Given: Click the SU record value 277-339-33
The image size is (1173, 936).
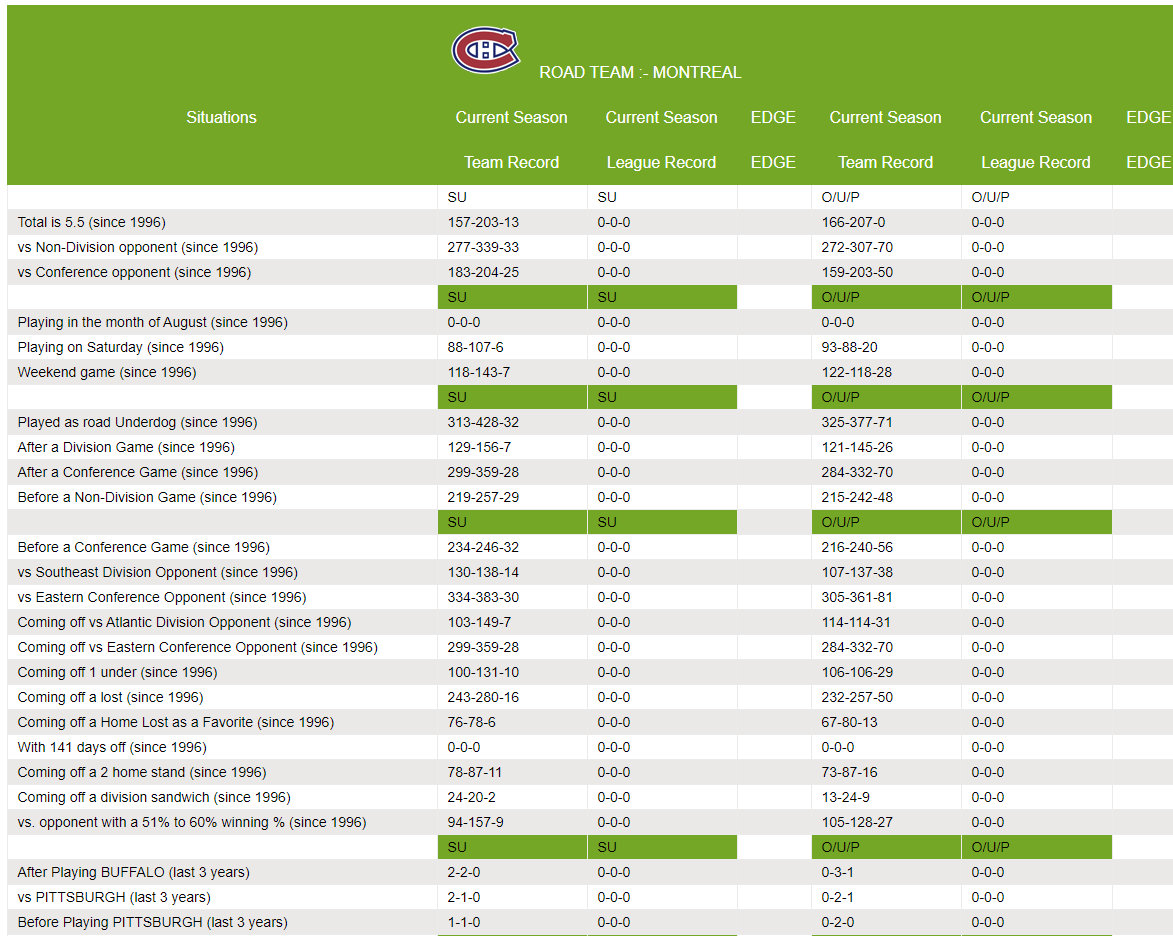Looking at the screenshot, I should tap(483, 247).
